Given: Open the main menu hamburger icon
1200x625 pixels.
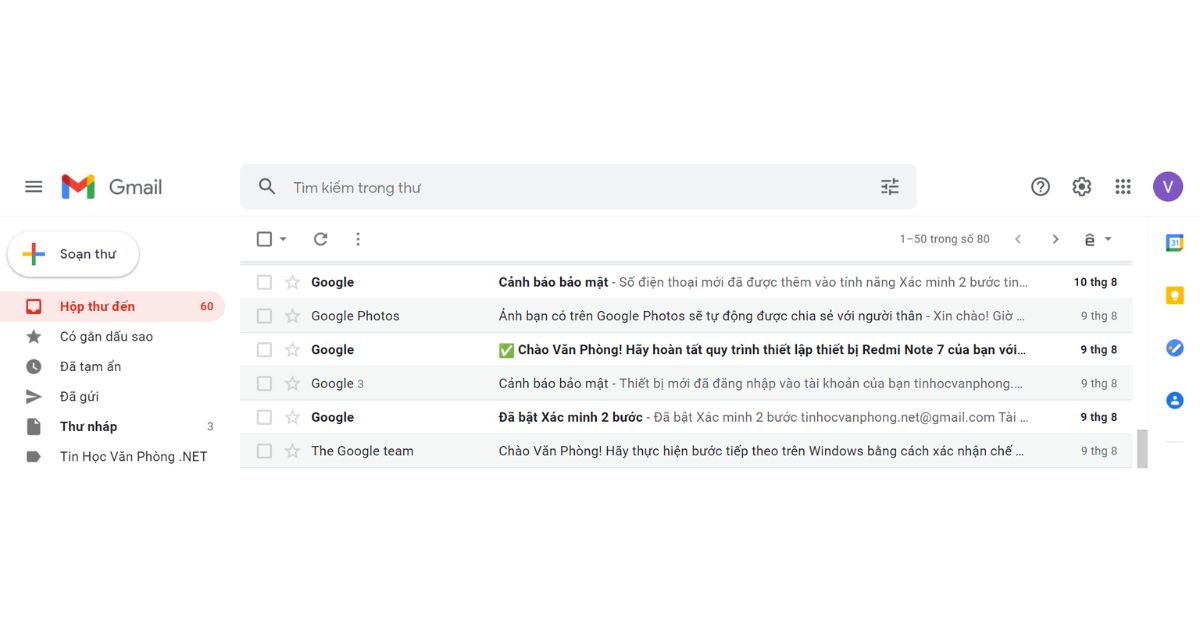Looking at the screenshot, I should tap(34, 187).
